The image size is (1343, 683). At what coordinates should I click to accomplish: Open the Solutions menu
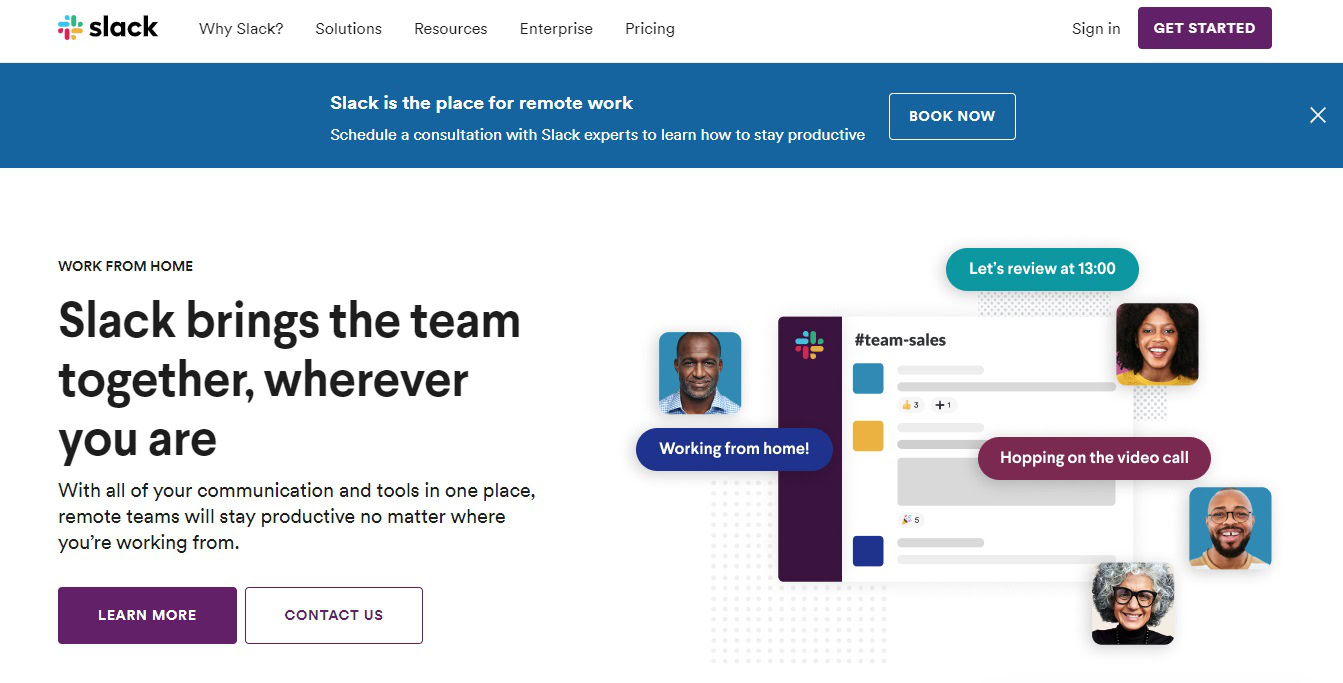tap(349, 29)
